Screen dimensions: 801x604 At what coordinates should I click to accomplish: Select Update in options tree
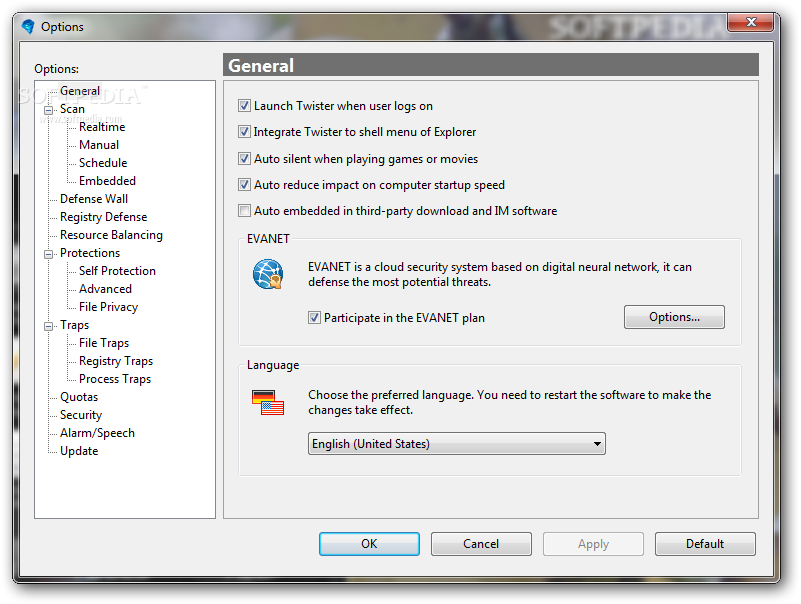[x=79, y=451]
